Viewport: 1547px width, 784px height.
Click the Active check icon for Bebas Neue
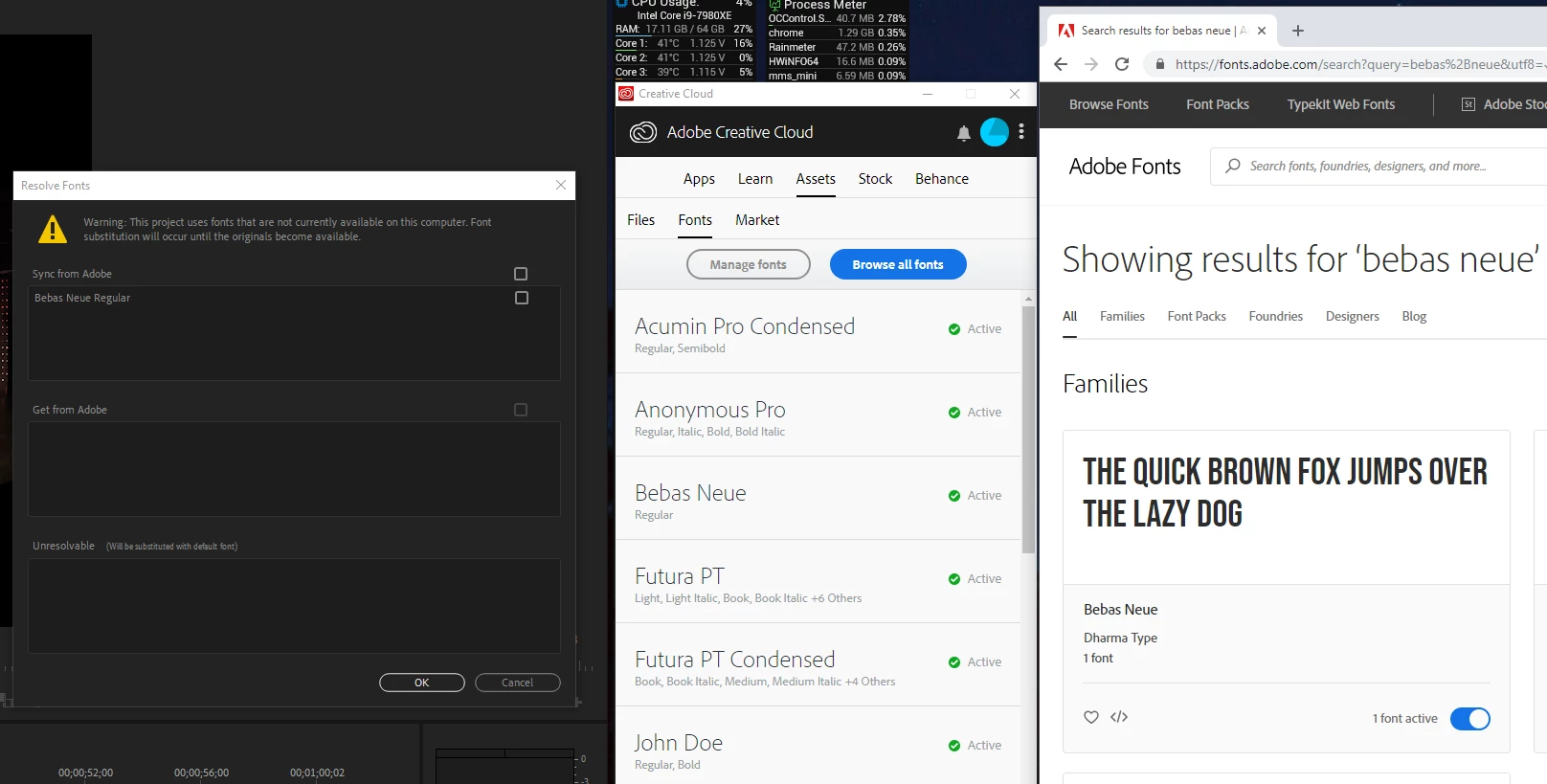954,496
